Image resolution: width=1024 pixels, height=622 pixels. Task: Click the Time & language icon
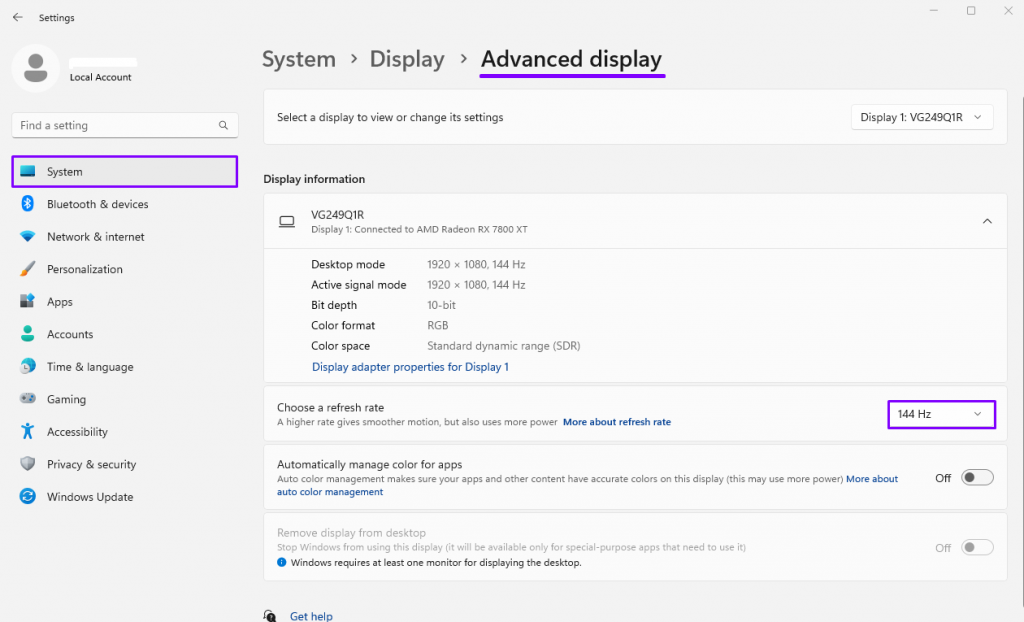pyautogui.click(x=28, y=367)
